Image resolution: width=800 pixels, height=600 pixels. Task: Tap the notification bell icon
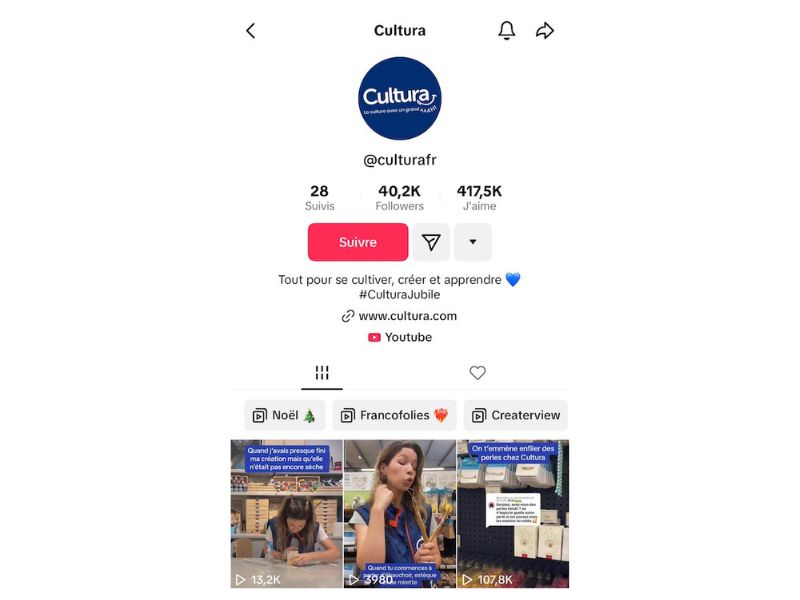pyautogui.click(x=507, y=31)
